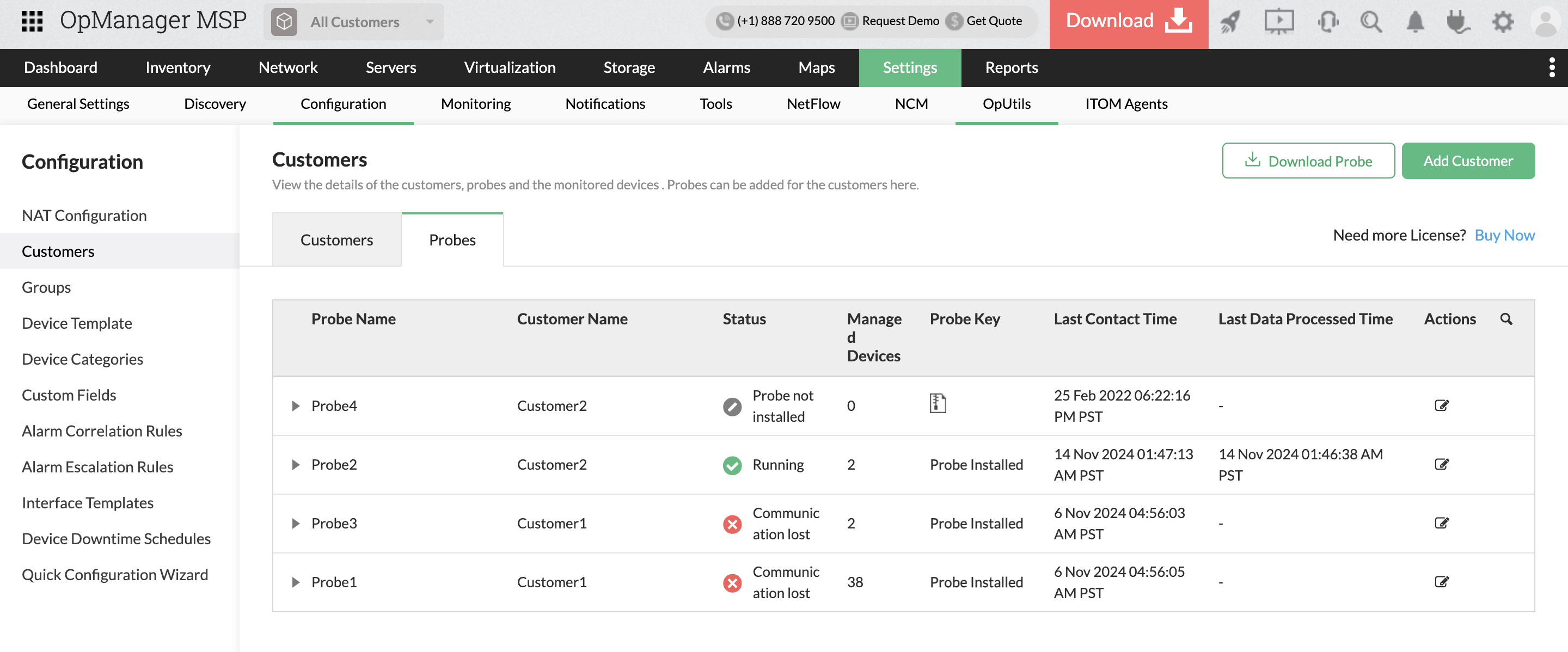Open the All Customers dropdown

[x=354, y=22]
